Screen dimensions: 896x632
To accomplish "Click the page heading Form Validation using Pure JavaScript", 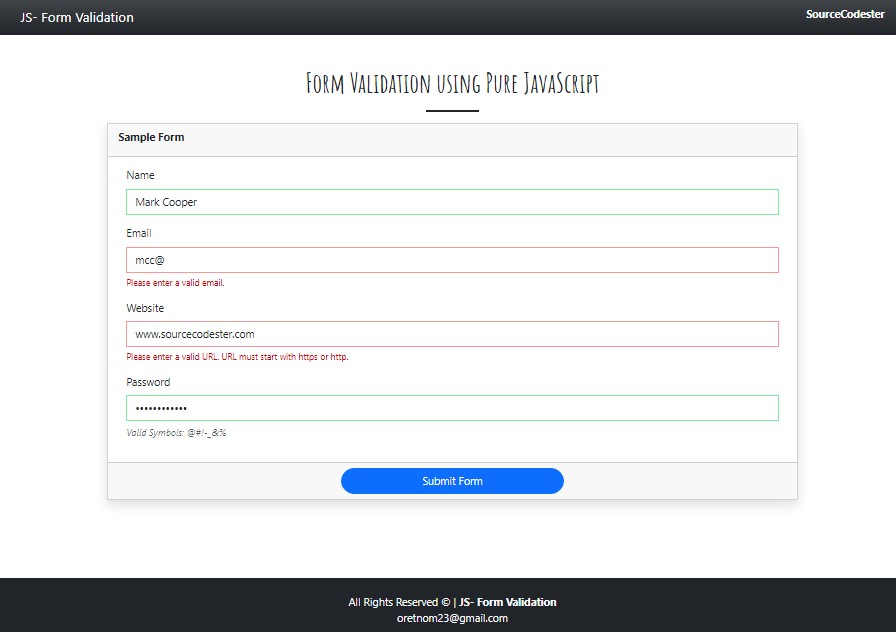I will pos(452,83).
